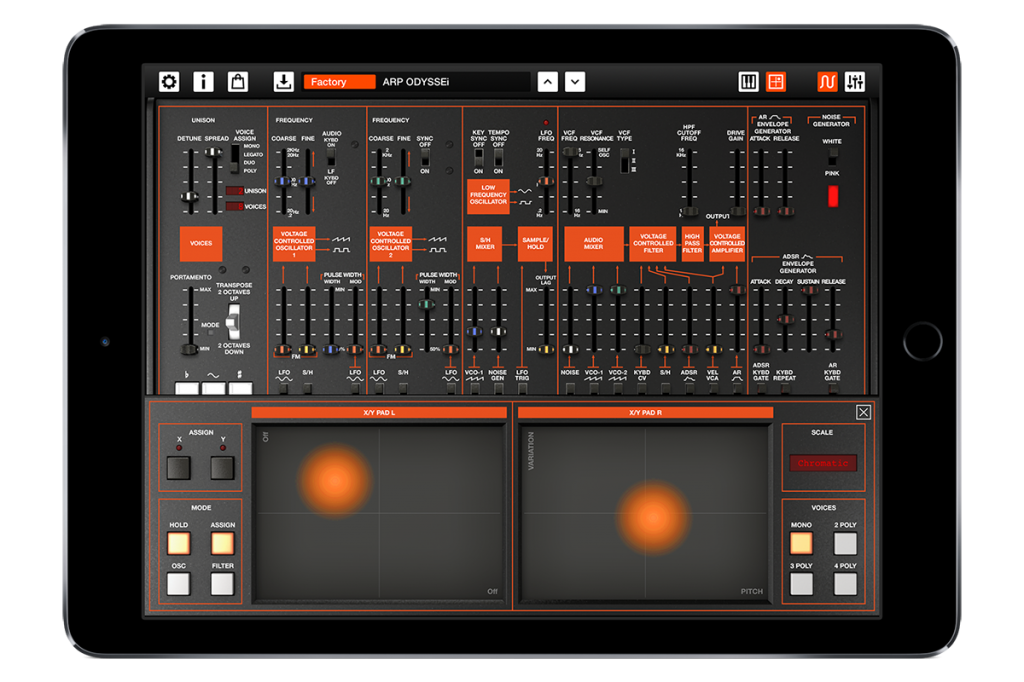
Task: Enable the FILTER mode button
Action: [222, 584]
